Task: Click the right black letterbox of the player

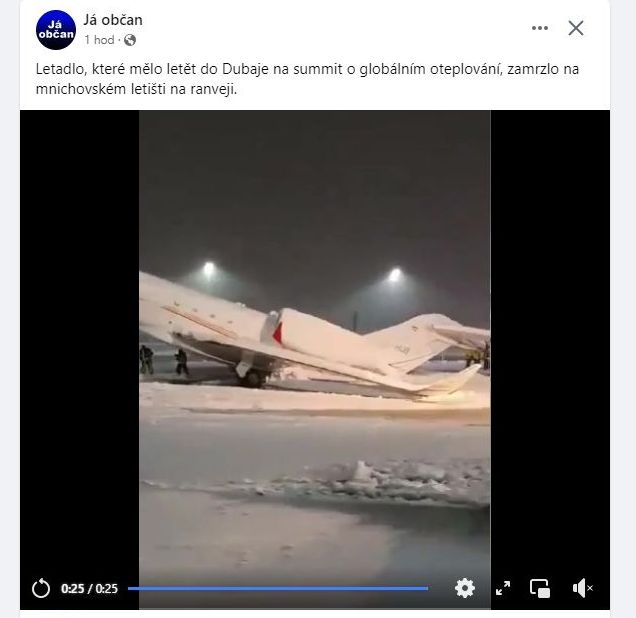Action: [550, 345]
